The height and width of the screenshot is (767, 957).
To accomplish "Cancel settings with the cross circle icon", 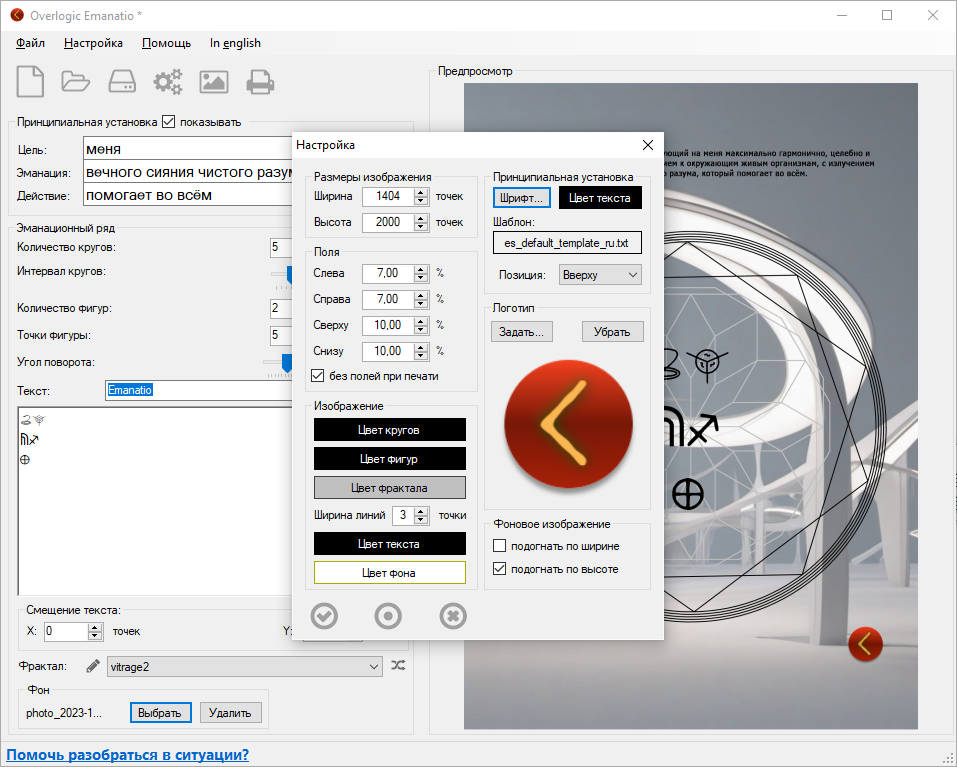I will tap(453, 616).
